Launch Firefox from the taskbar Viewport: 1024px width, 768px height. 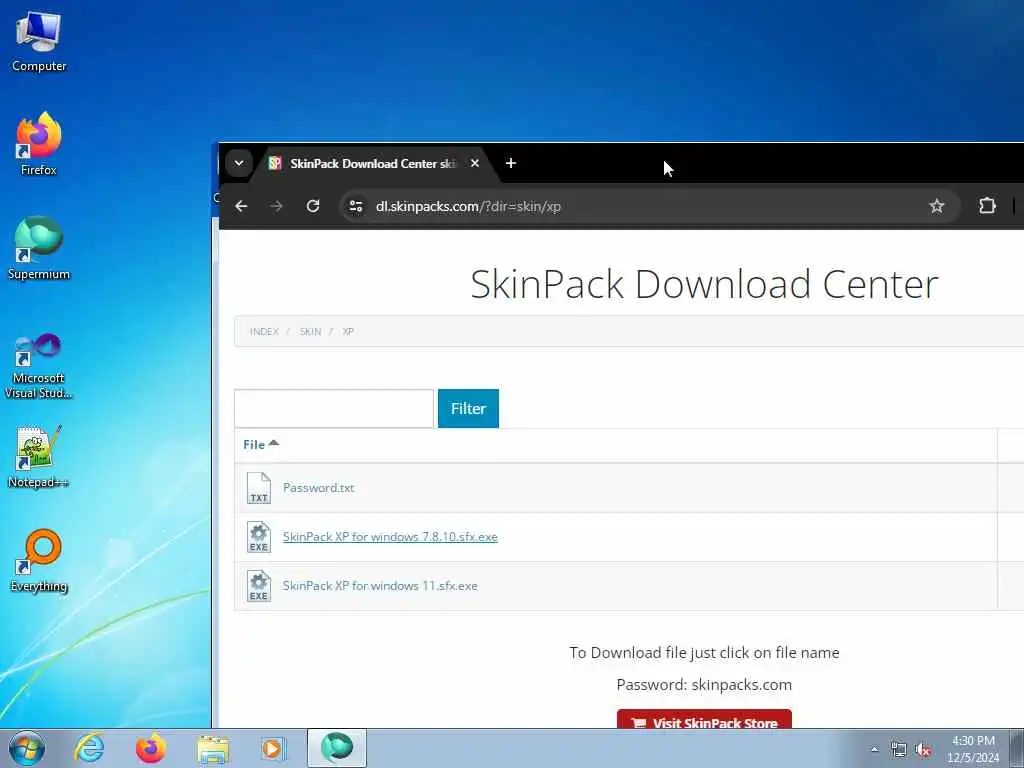(151, 748)
